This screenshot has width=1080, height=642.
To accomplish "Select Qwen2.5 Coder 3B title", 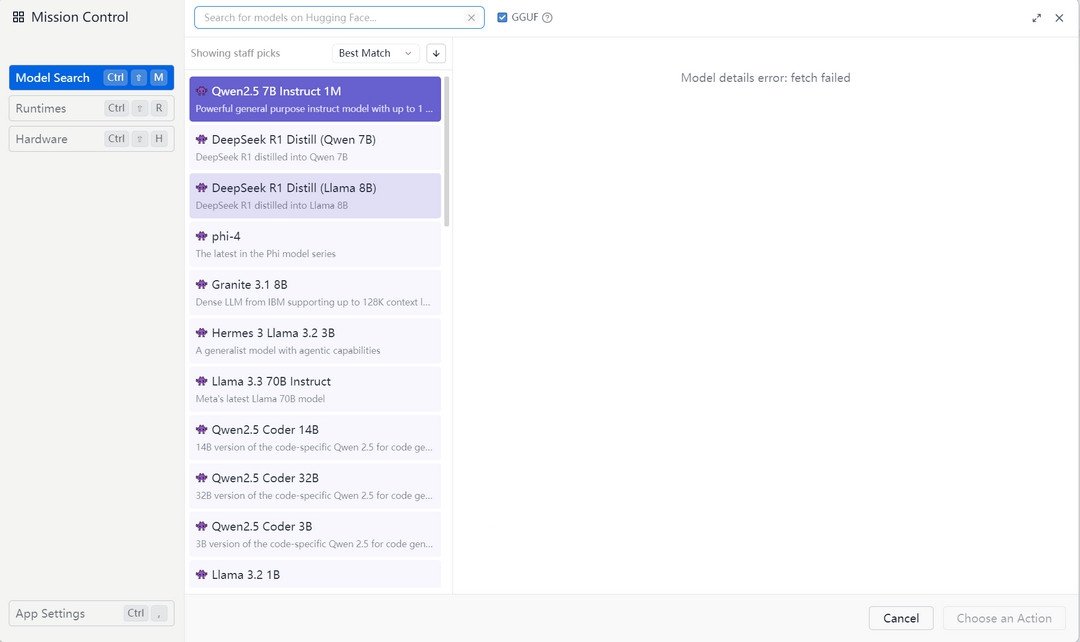I will click(262, 526).
